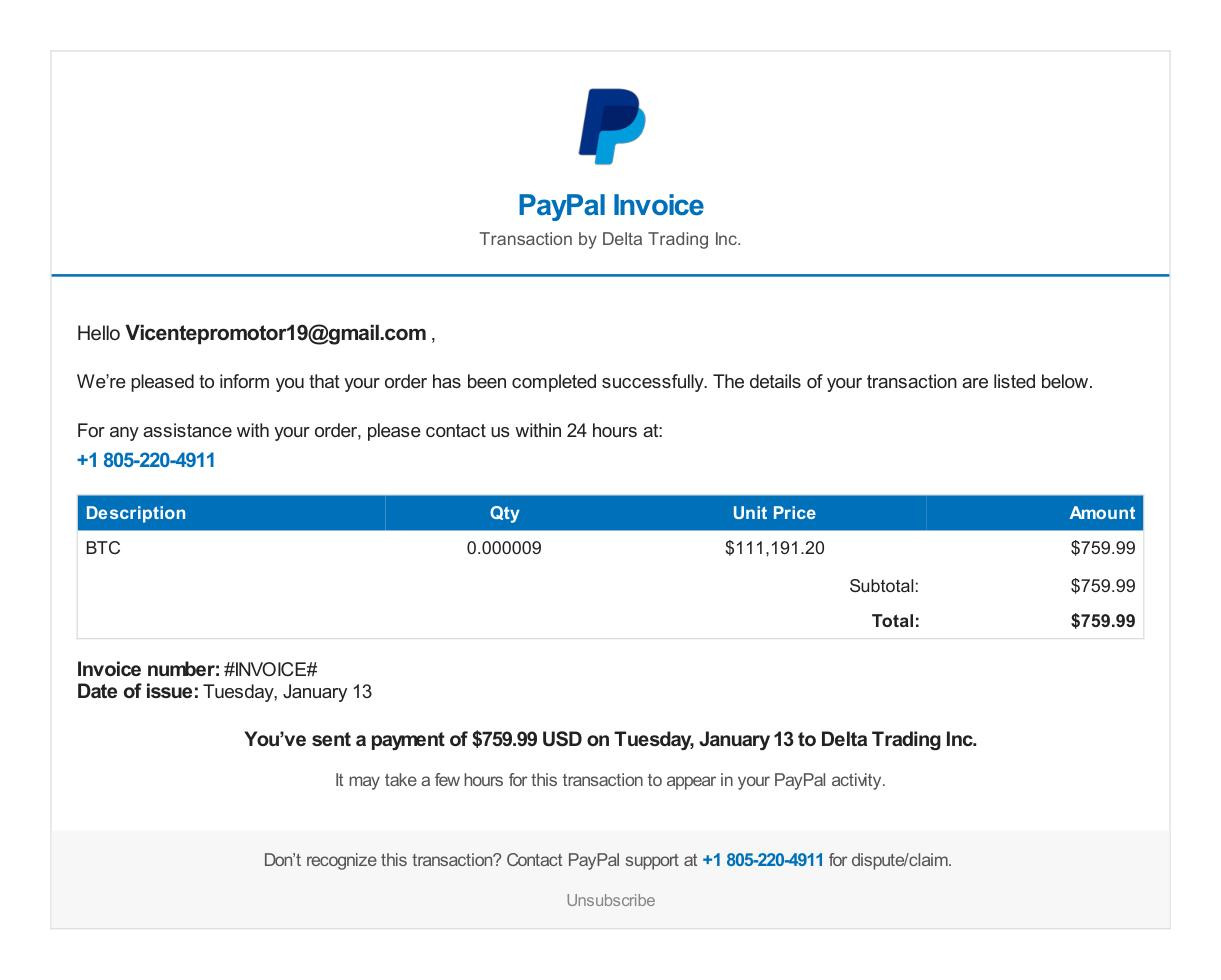Select the Vicentepromotor19@gmail.com email address

[276, 333]
